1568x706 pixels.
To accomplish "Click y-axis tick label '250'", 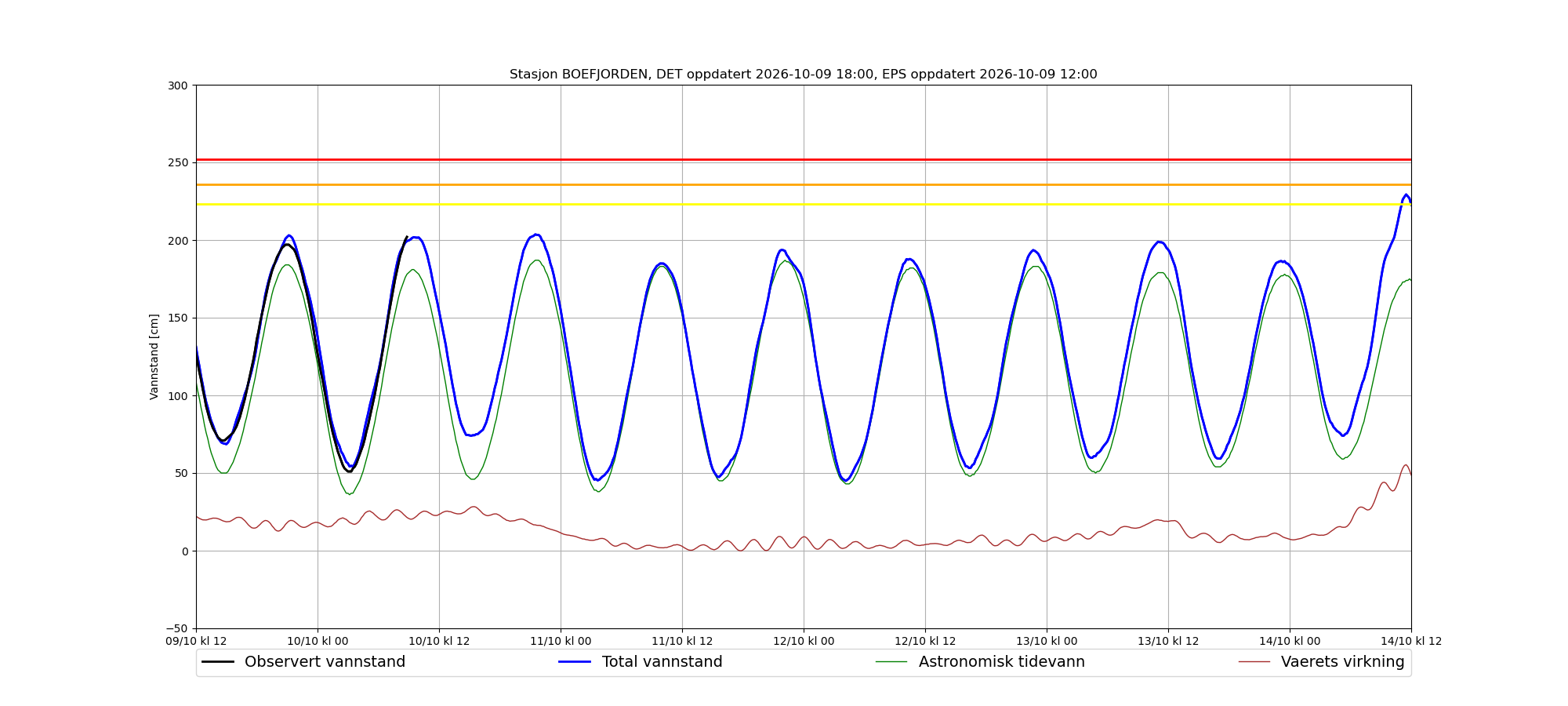I will pyautogui.click(x=179, y=163).
